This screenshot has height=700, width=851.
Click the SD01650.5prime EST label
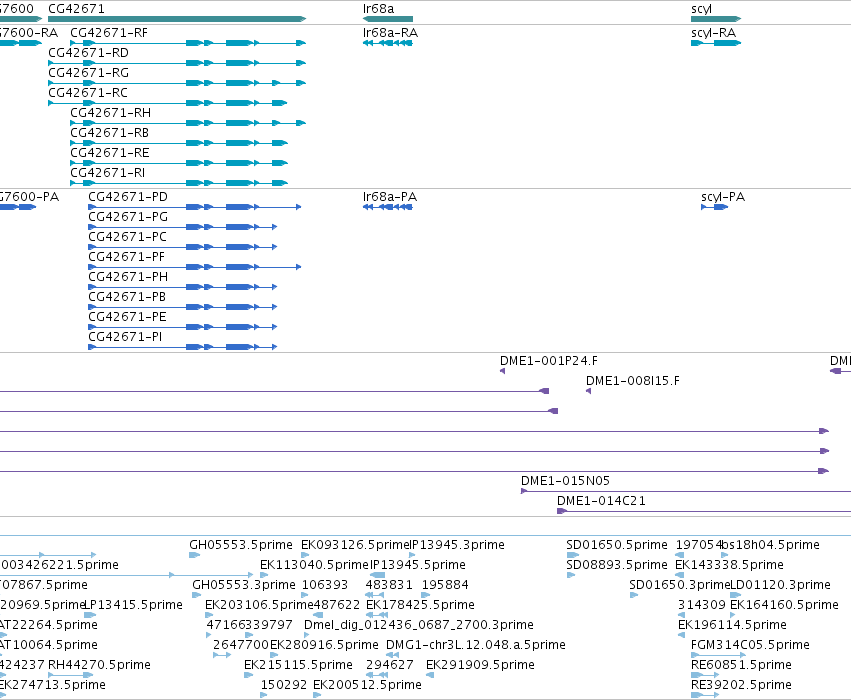pyautogui.click(x=617, y=545)
